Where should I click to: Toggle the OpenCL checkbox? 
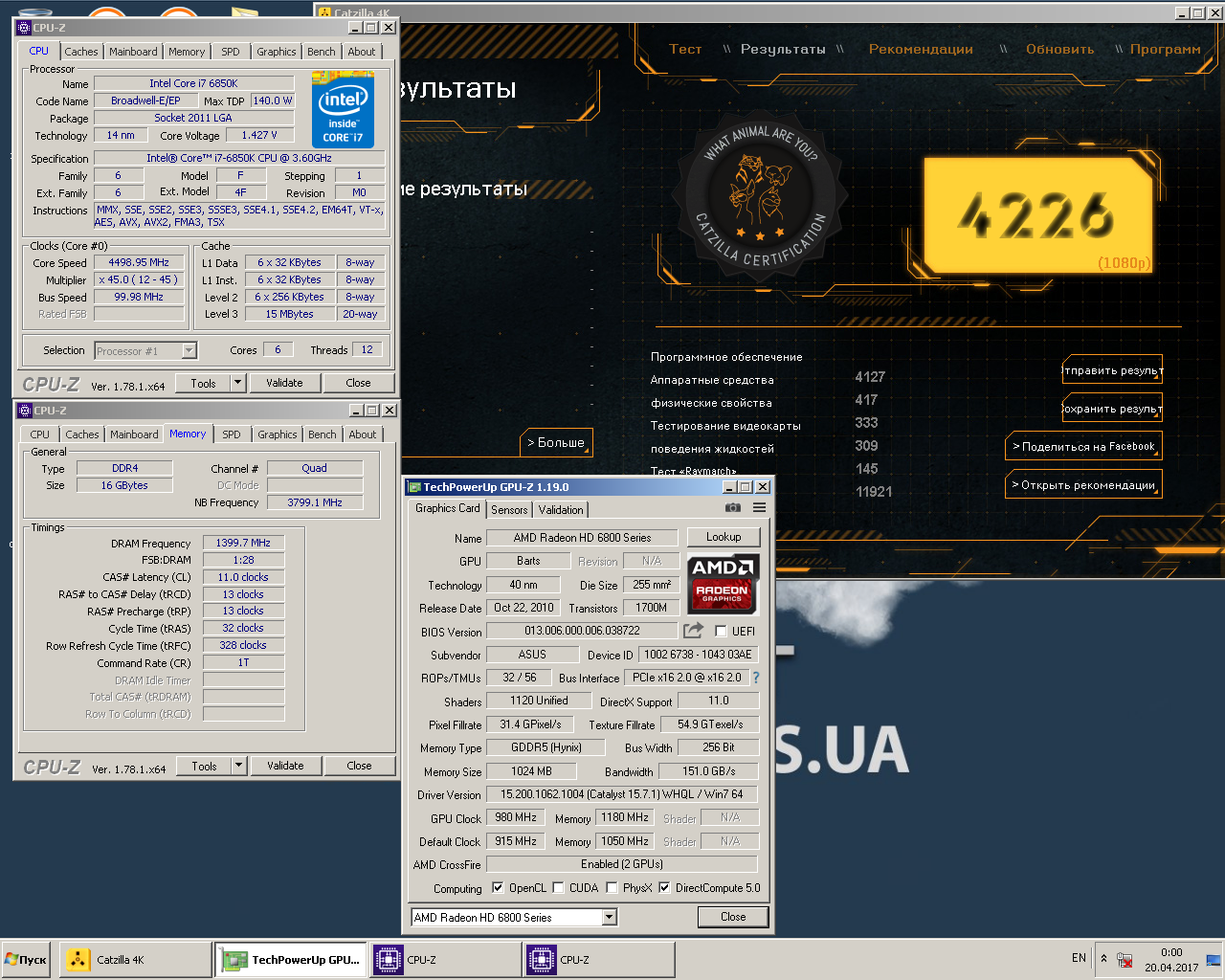(498, 887)
